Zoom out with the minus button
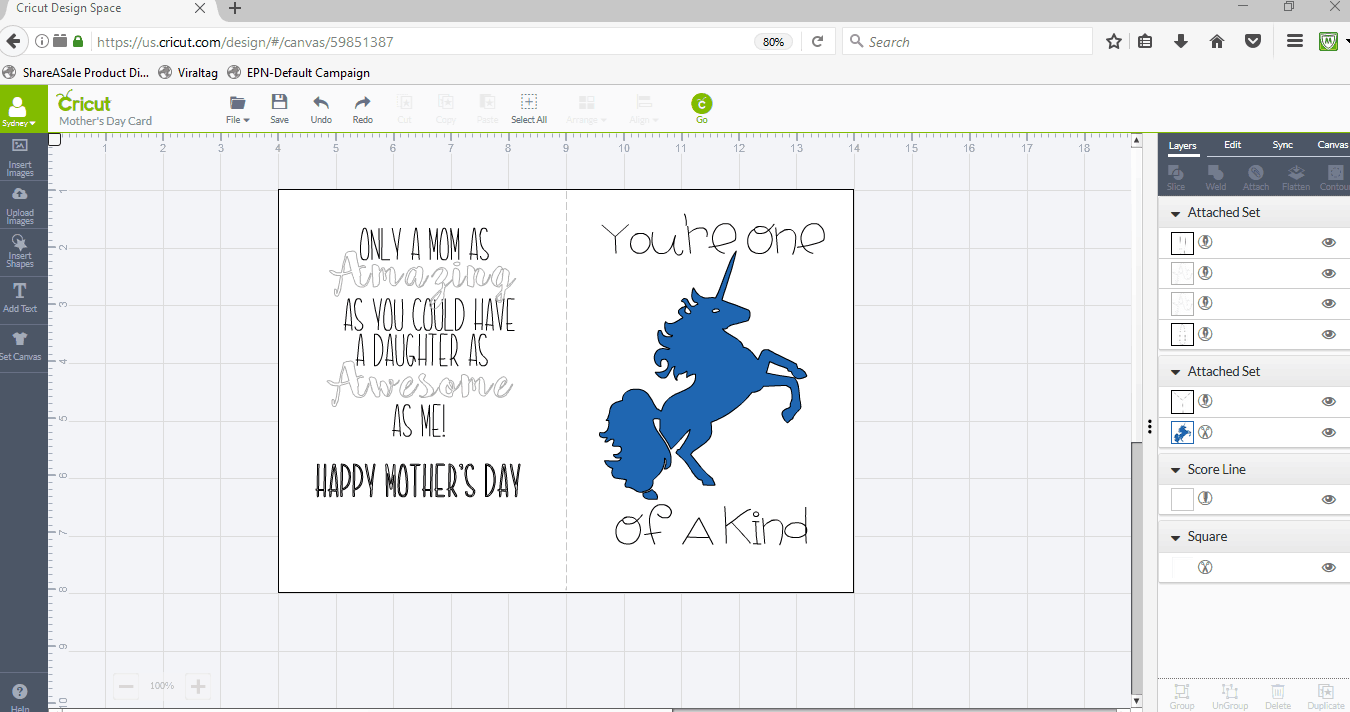Viewport: 1350px width, 712px height. (126, 686)
